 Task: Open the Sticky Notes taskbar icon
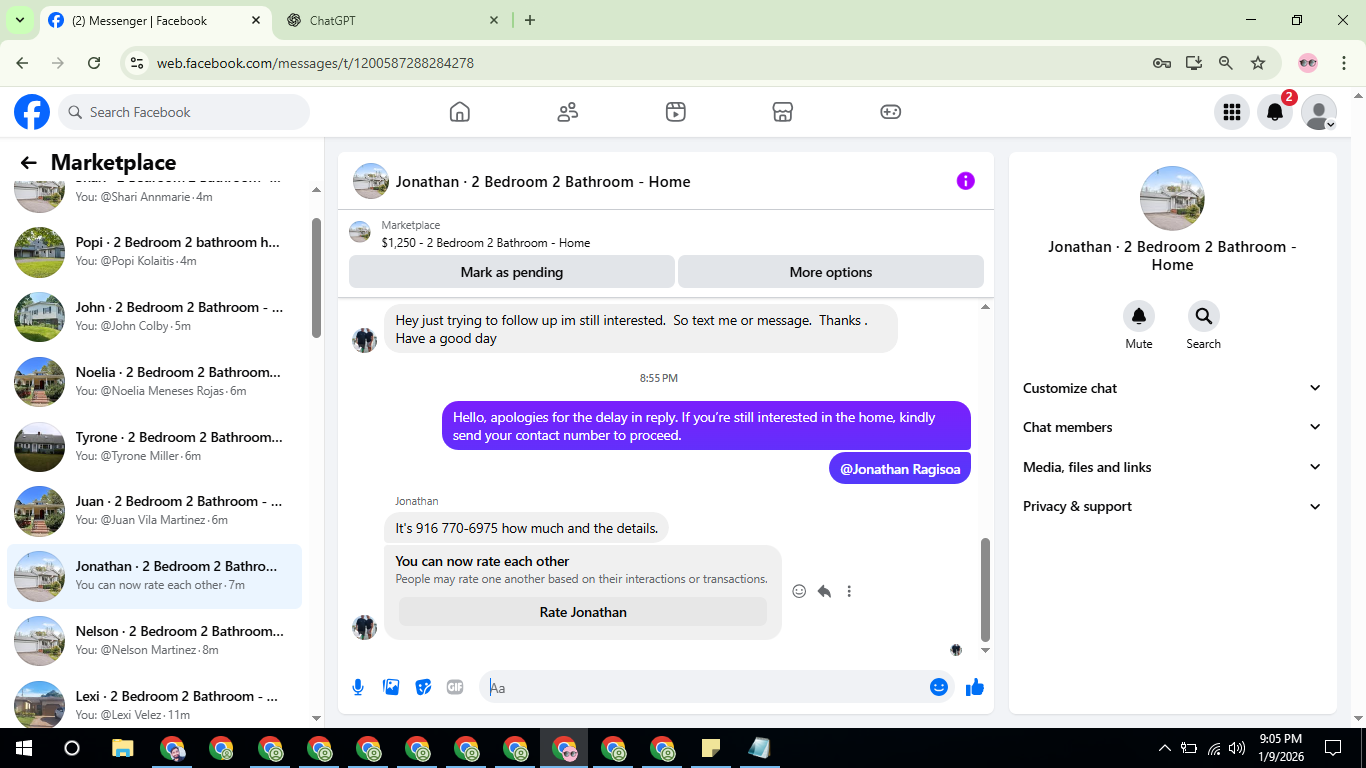click(711, 748)
